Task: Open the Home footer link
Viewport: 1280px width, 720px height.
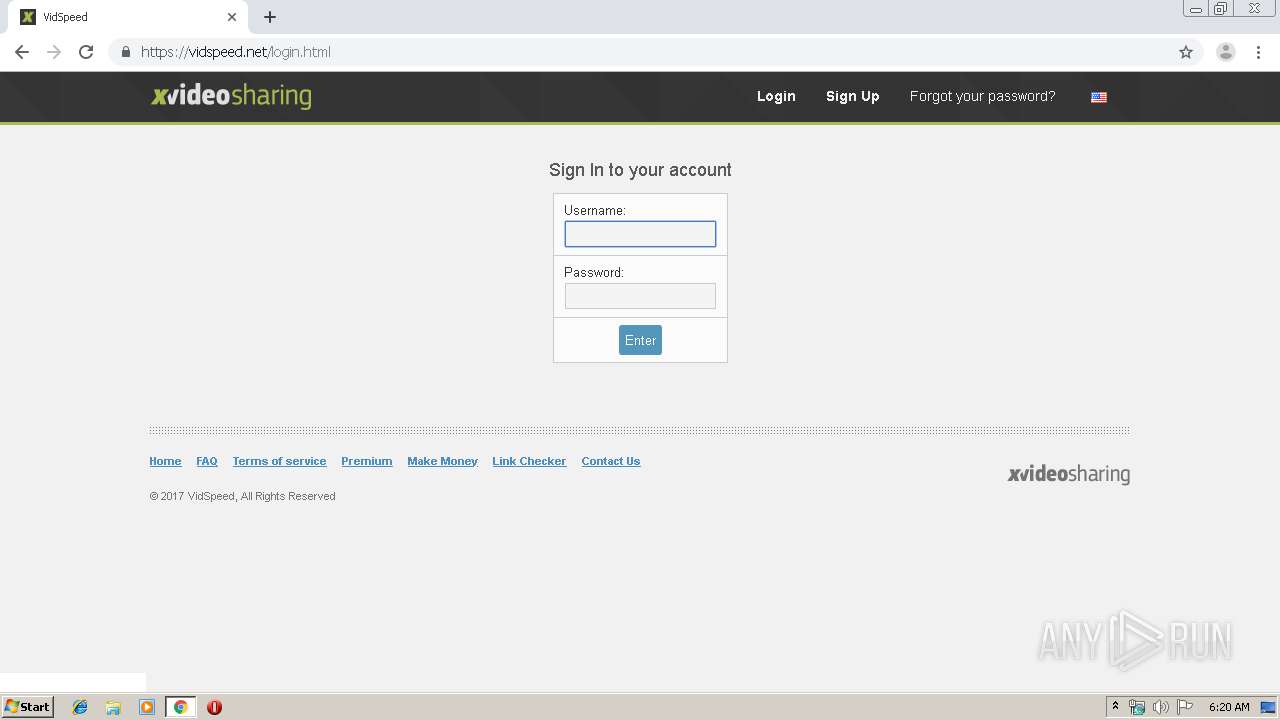Action: tap(165, 461)
